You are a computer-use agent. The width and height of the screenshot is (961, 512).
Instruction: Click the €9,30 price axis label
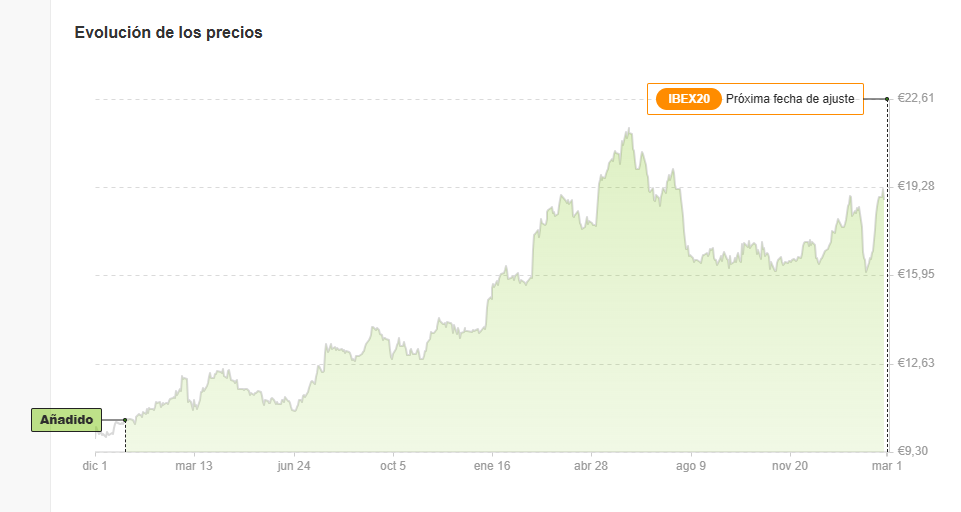912,451
